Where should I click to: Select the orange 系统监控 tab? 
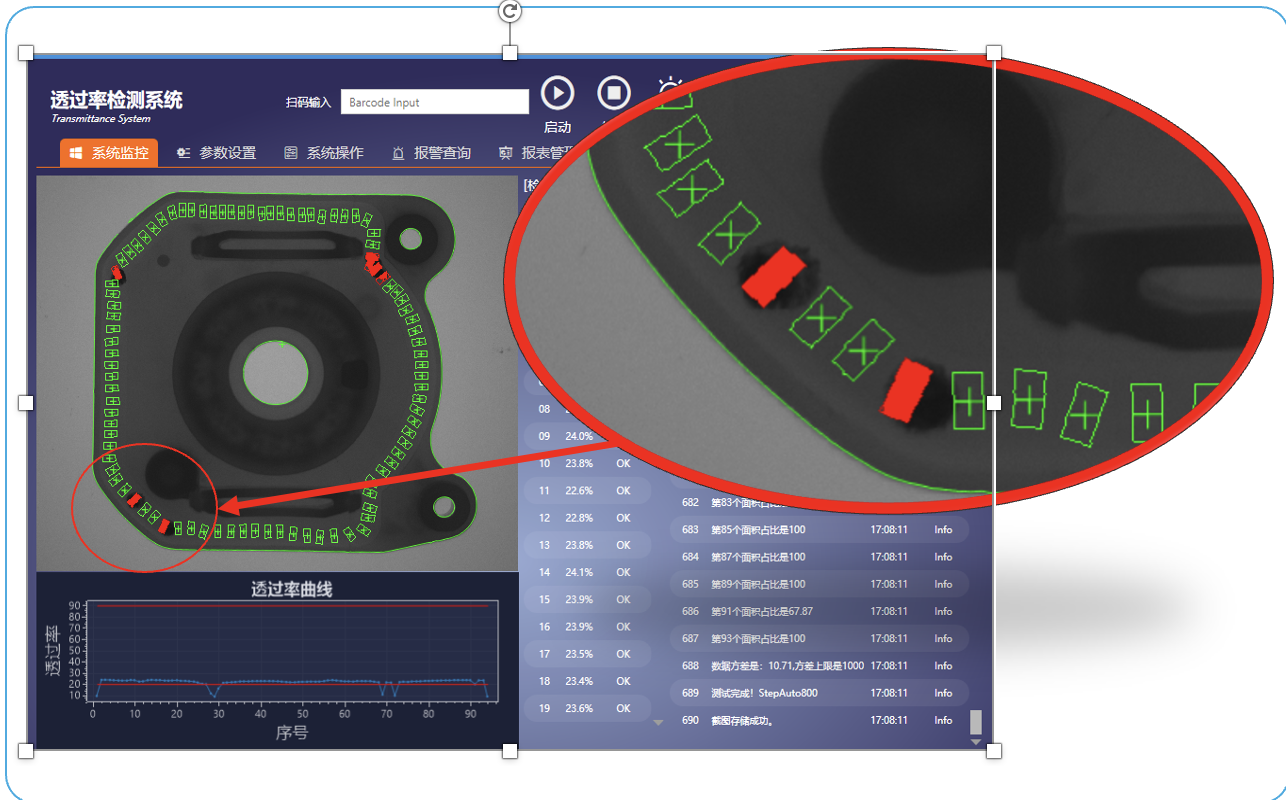109,153
